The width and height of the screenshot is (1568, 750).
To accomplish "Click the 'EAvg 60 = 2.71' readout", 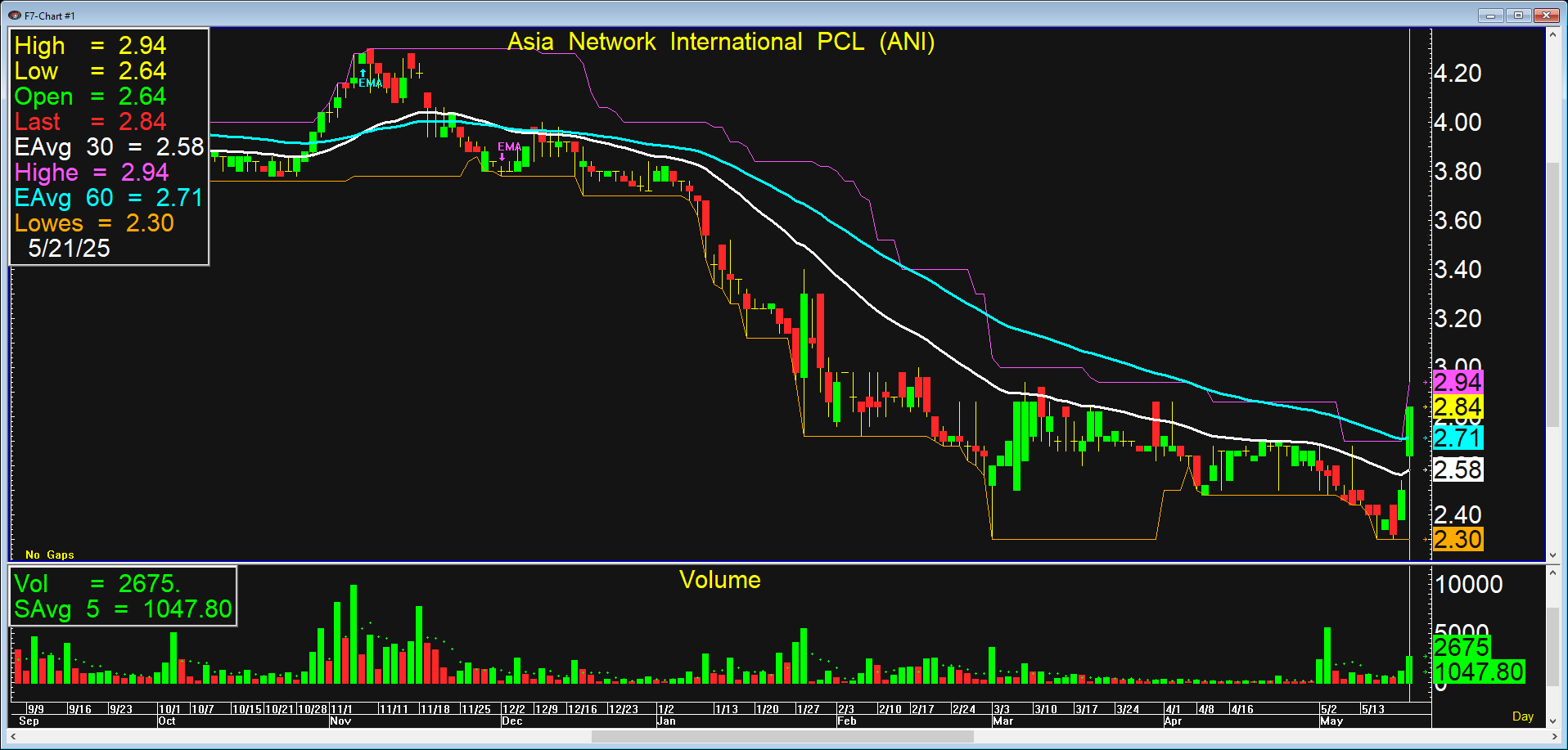I will click(x=108, y=197).
